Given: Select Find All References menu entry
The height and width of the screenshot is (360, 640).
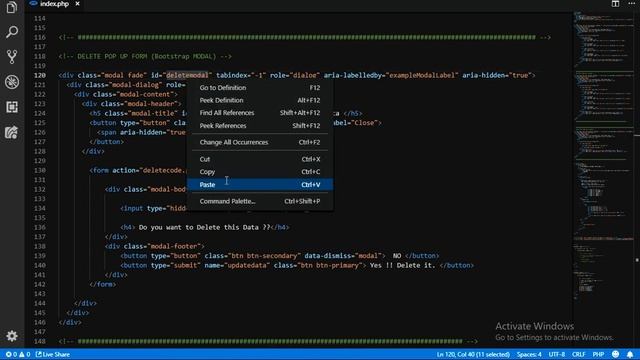Looking at the screenshot, I should 260,113.
